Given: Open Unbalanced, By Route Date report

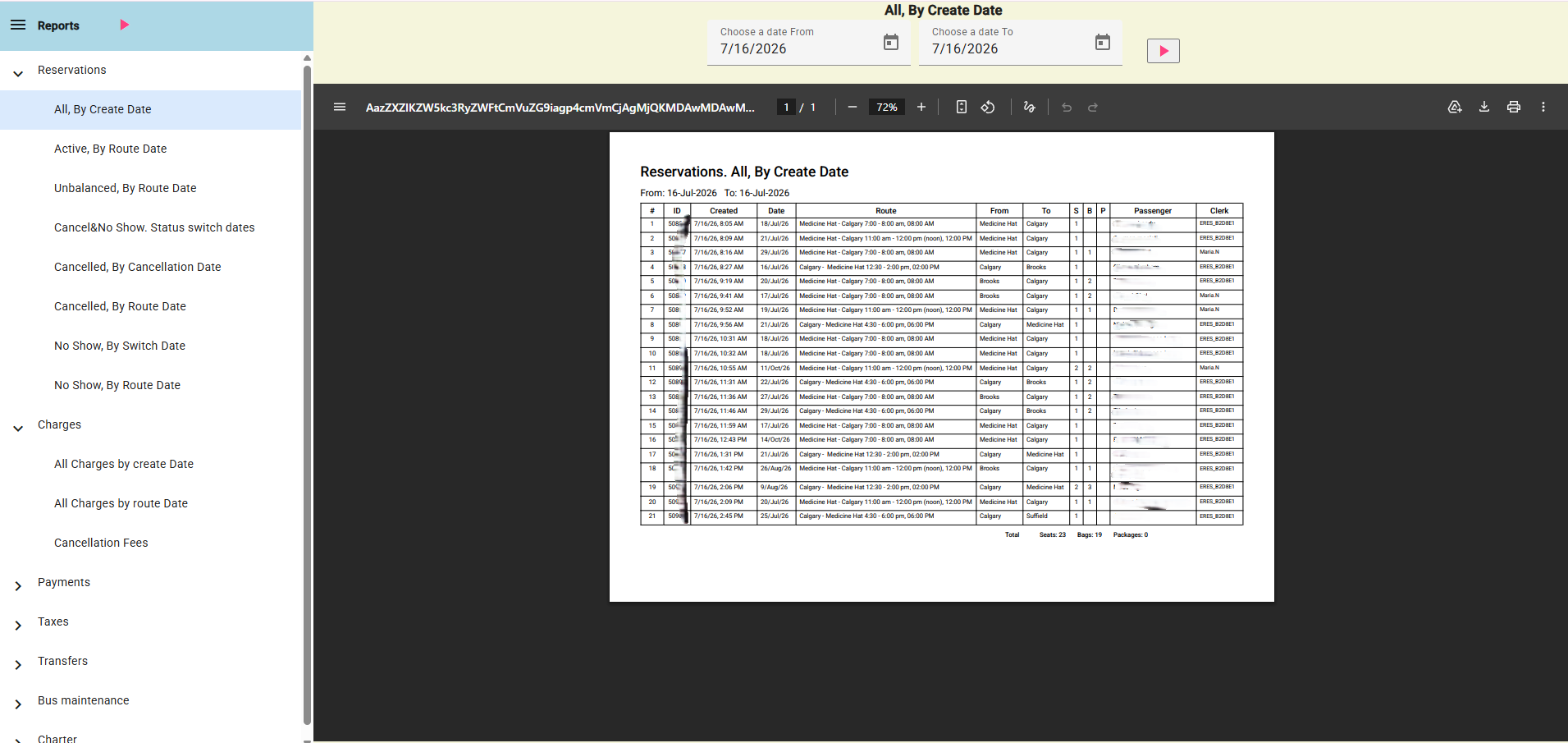Looking at the screenshot, I should coord(150,188).
